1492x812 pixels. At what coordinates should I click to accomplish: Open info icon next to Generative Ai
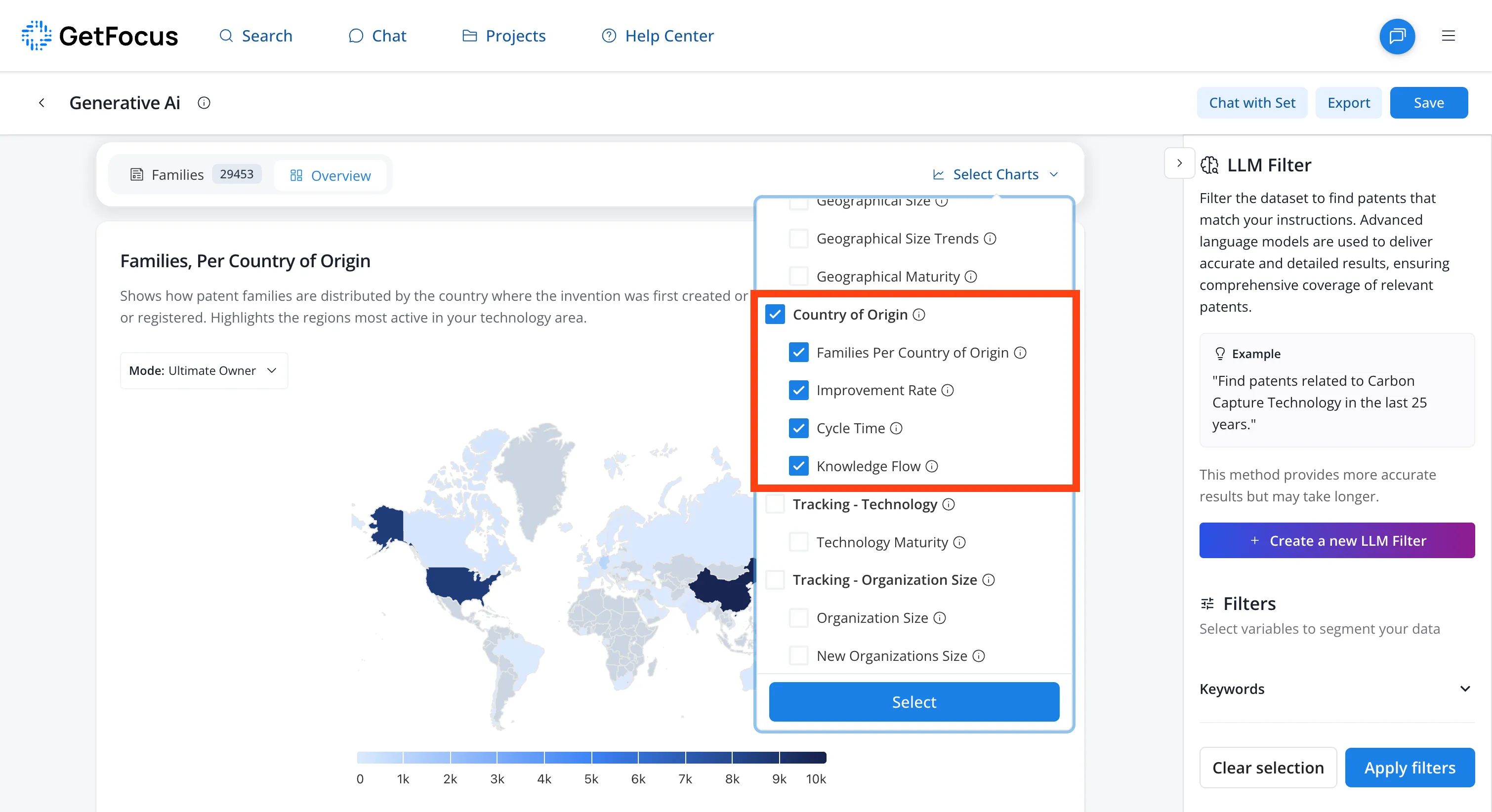click(x=204, y=103)
